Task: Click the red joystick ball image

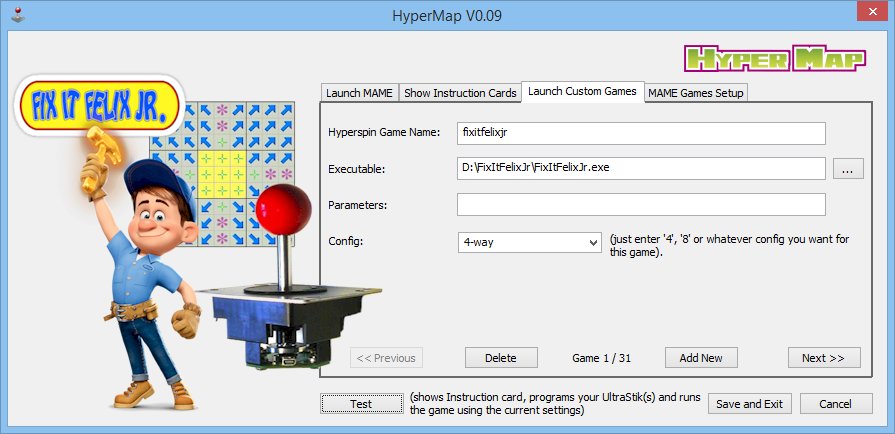Action: [x=283, y=209]
